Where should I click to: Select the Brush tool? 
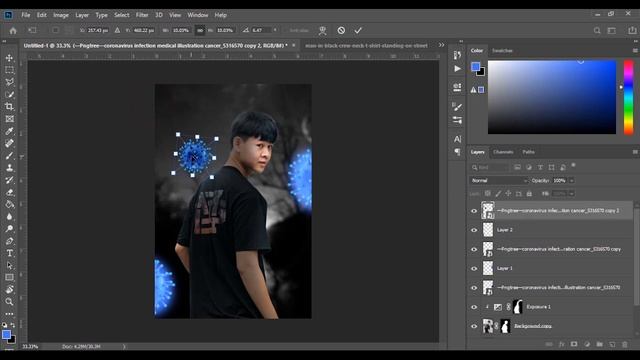click(9, 156)
